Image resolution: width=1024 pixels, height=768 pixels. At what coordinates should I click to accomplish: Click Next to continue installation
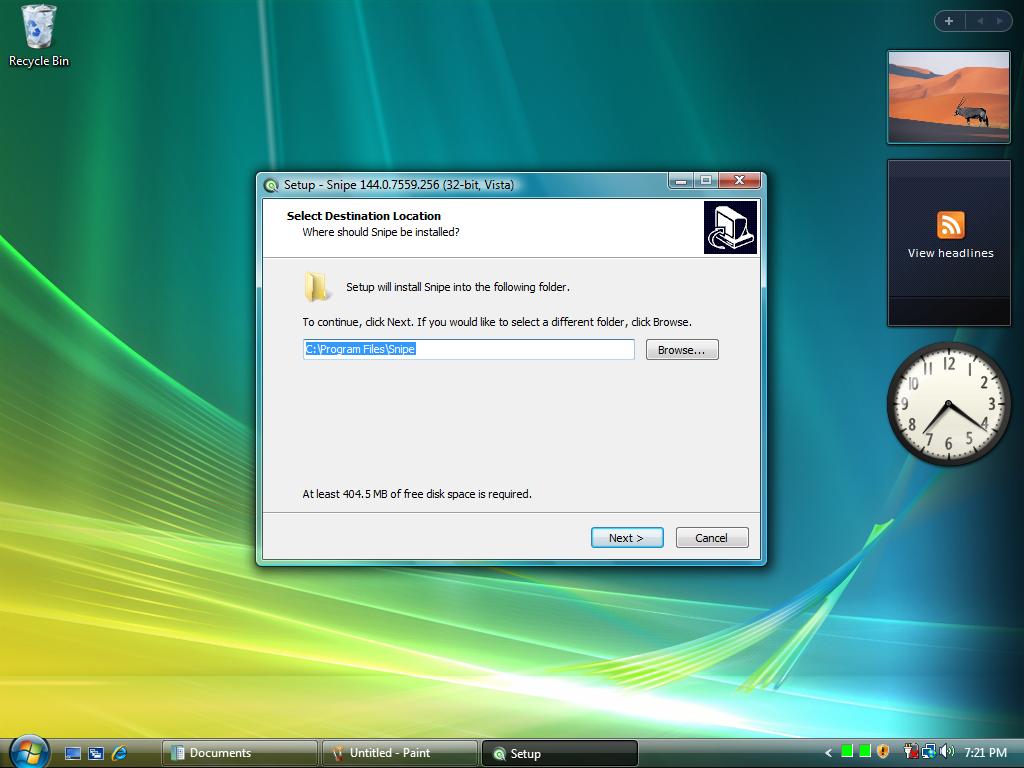(x=627, y=538)
